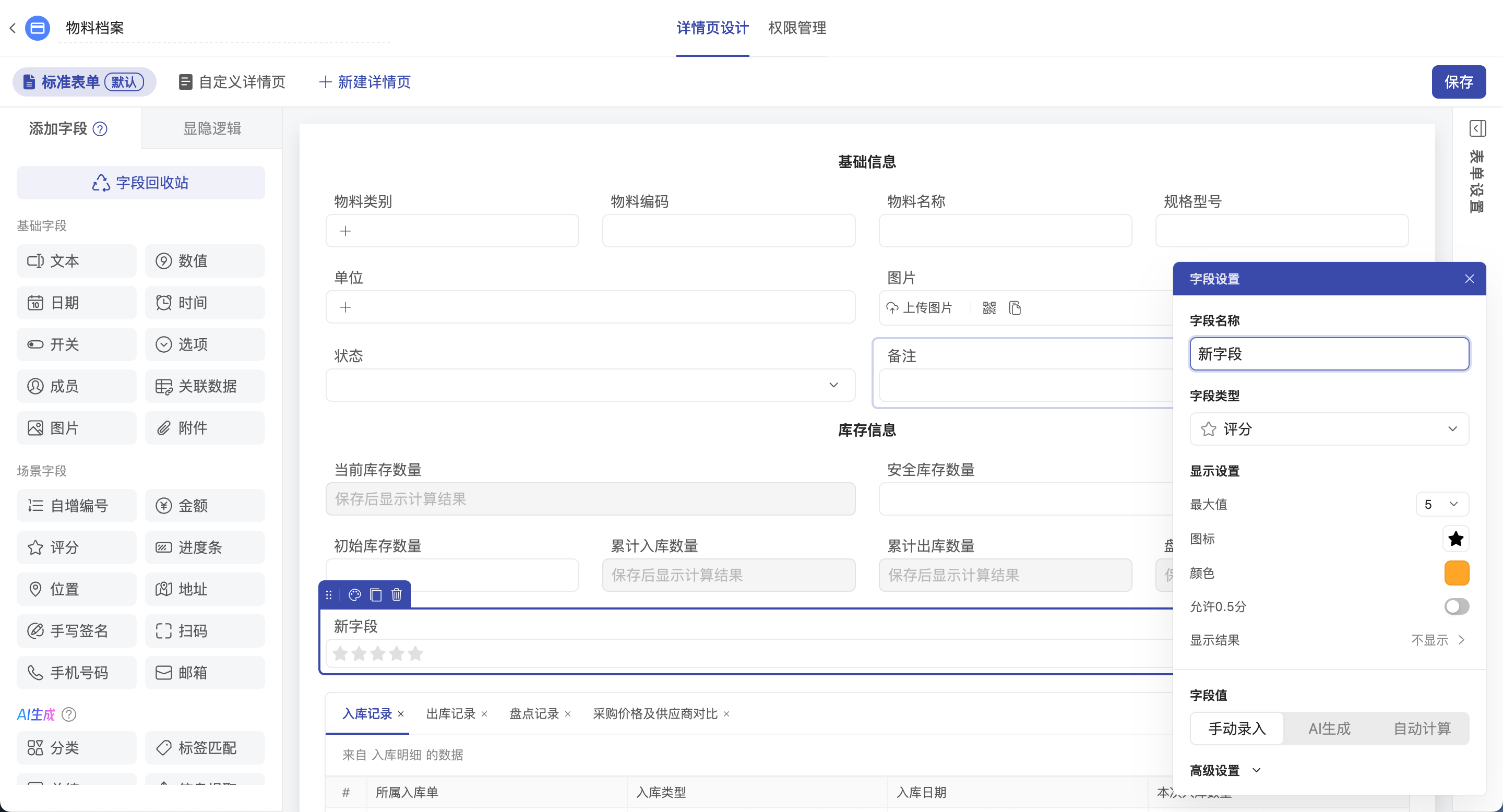This screenshot has height=812, width=1503.
Task: Select 自动计算 field value mode
Action: pyautogui.click(x=1422, y=728)
